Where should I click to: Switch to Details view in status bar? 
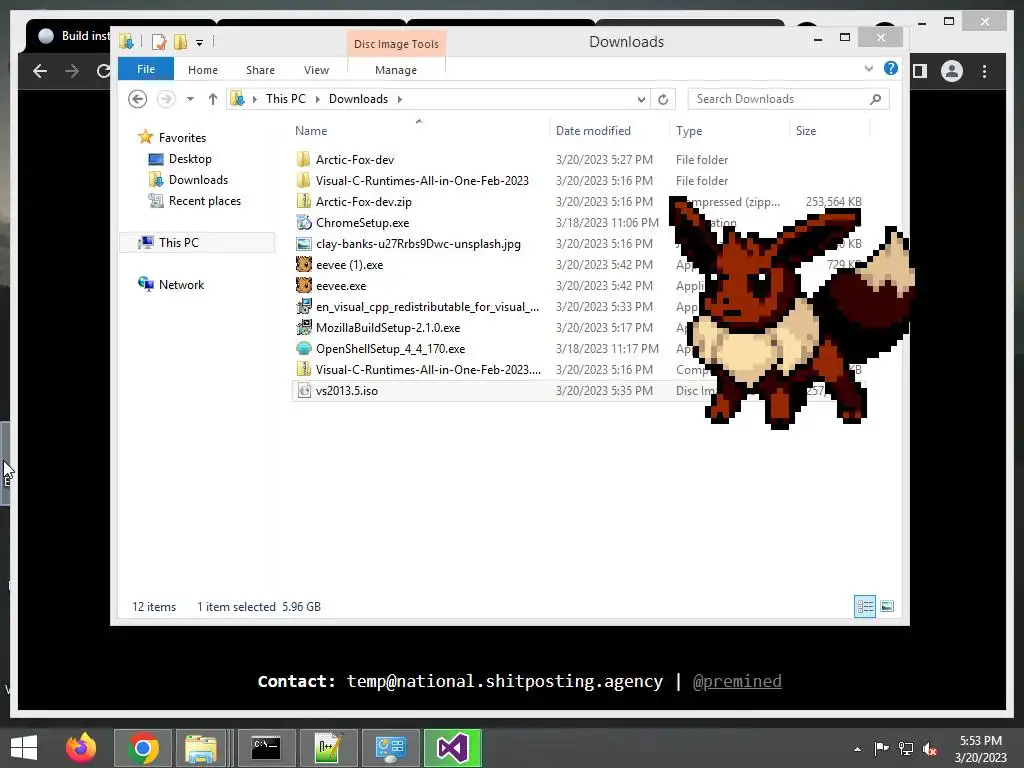865,607
